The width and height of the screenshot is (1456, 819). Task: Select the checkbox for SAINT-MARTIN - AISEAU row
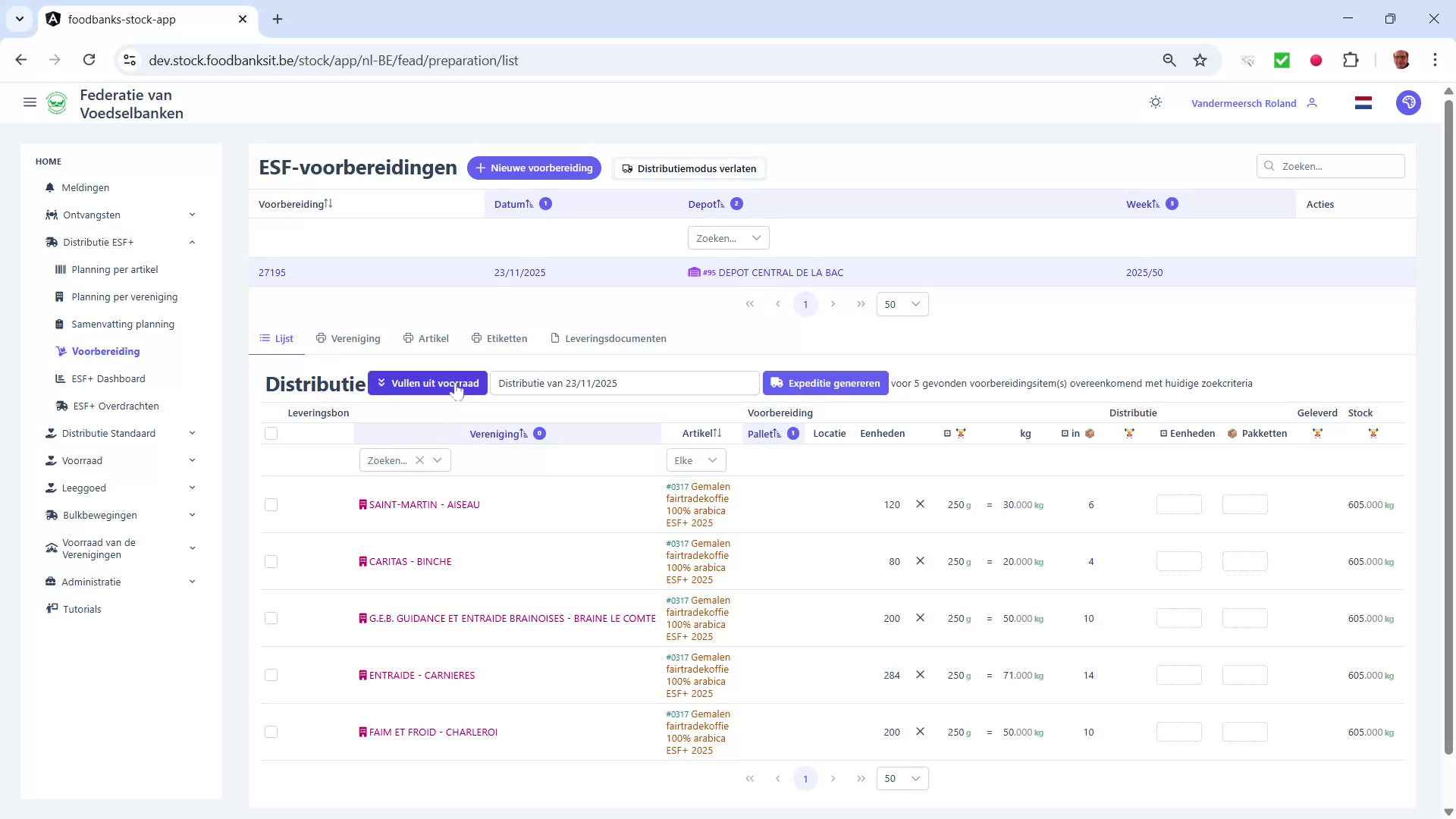[271, 504]
